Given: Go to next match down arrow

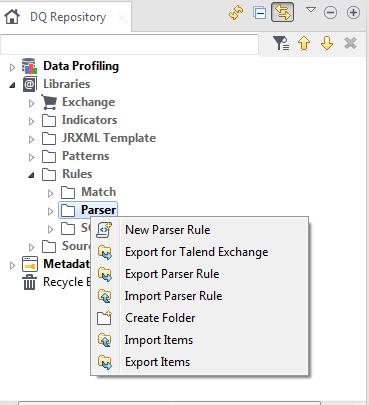Looking at the screenshot, I should point(327,43).
